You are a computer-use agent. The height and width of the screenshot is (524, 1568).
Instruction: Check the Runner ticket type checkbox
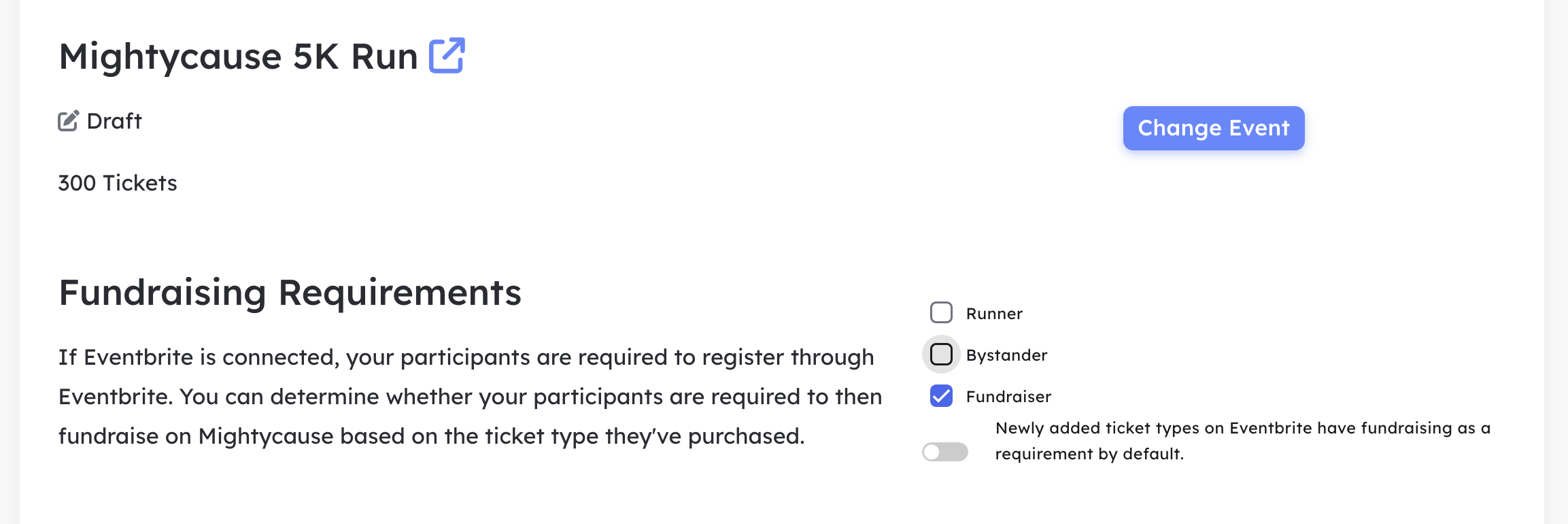pos(941,313)
